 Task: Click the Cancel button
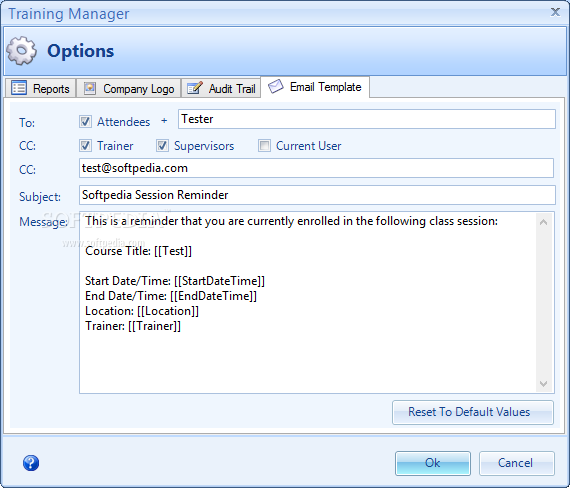click(x=516, y=463)
